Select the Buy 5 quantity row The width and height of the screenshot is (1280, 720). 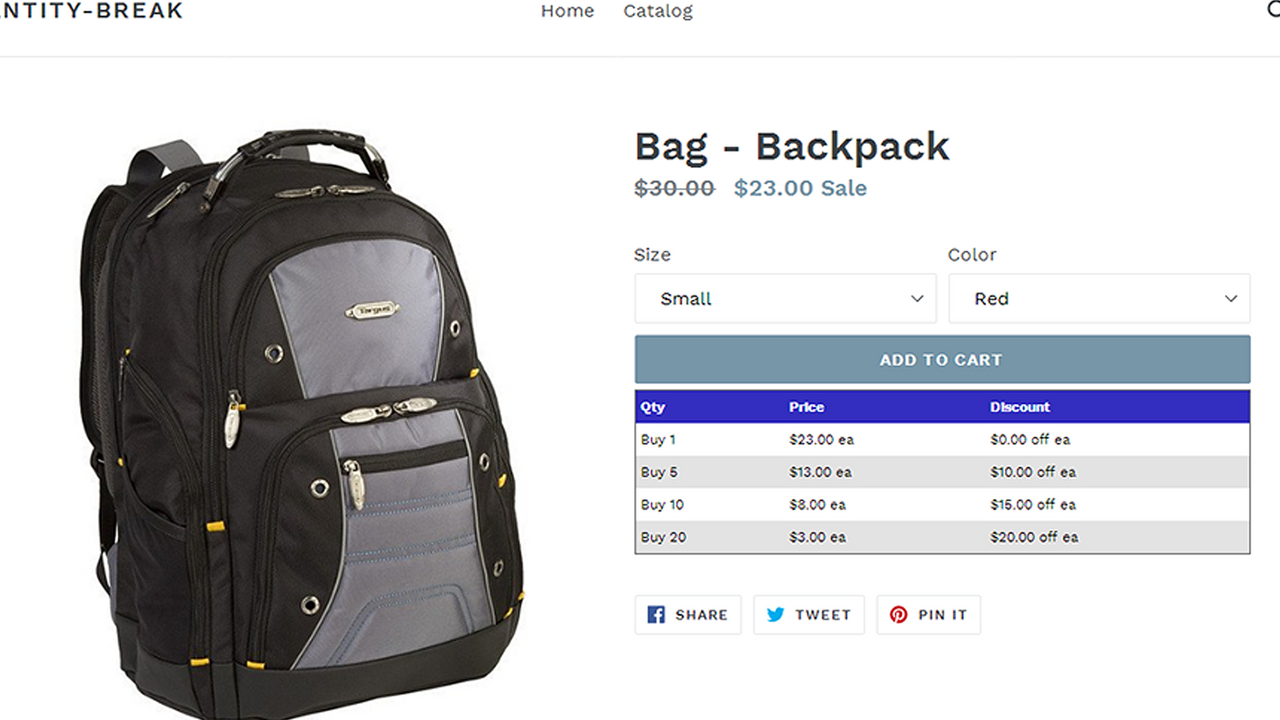[x=942, y=472]
